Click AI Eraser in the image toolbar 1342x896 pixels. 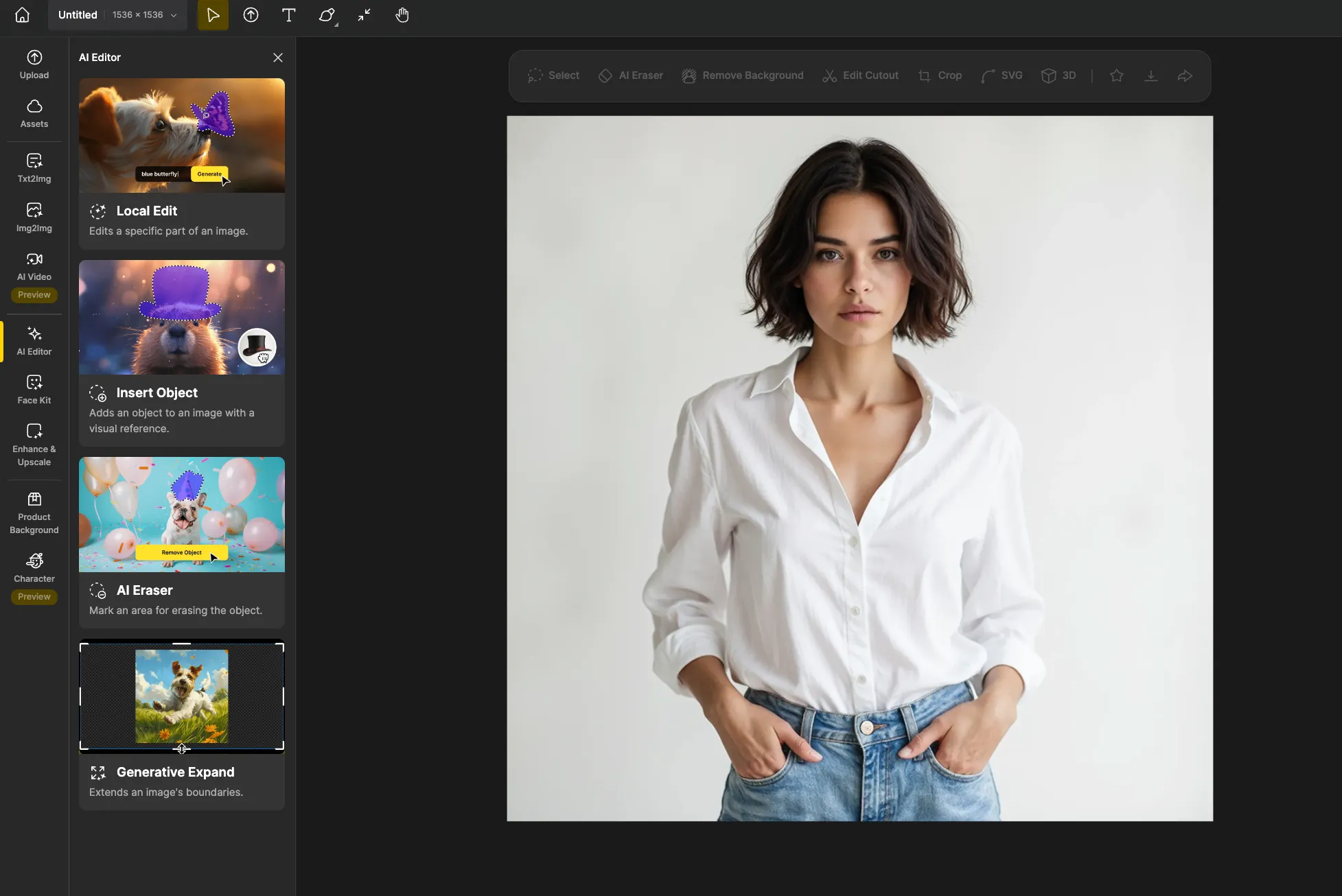(x=631, y=75)
